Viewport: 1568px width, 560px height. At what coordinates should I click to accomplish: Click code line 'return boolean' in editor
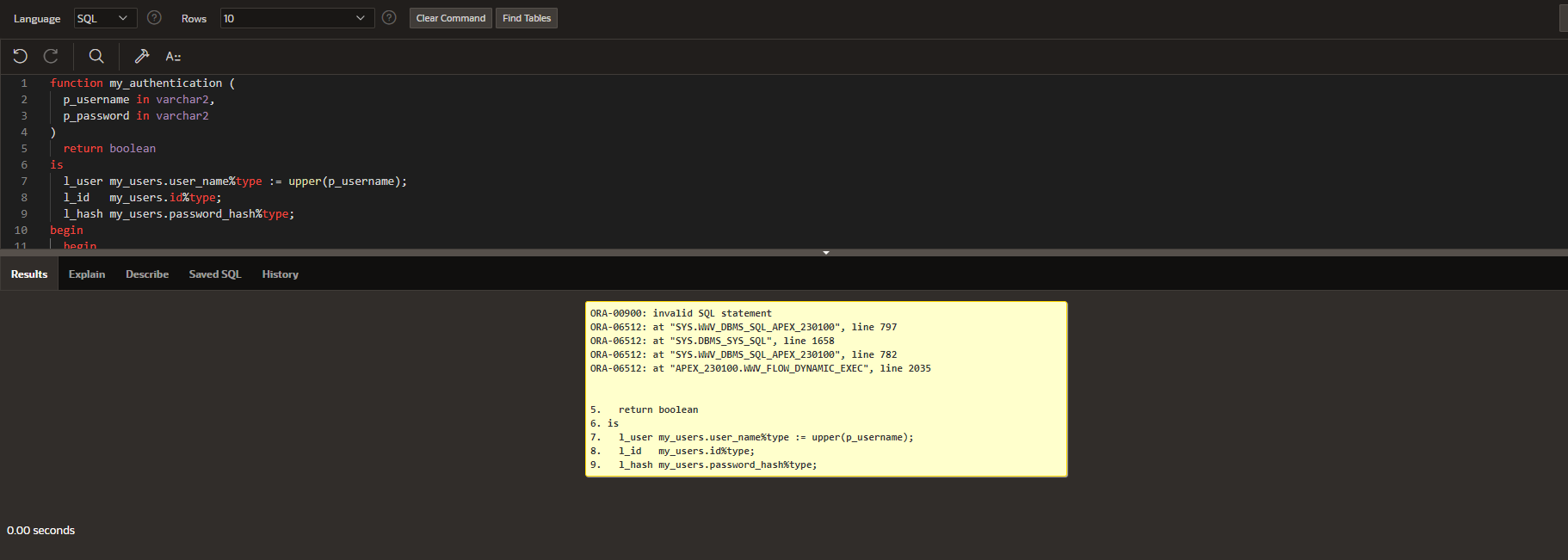pyautogui.click(x=109, y=149)
